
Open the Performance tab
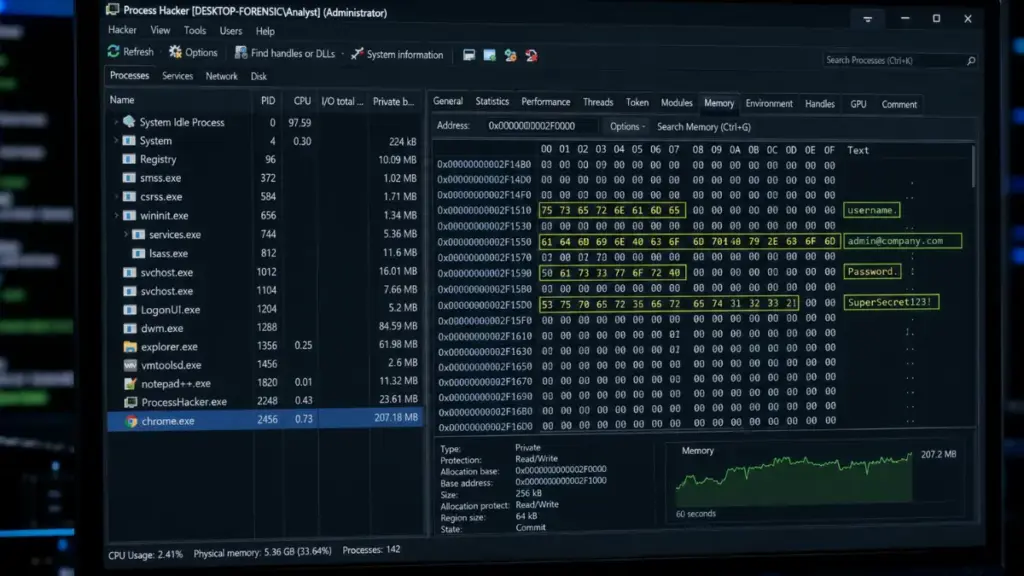pos(545,102)
